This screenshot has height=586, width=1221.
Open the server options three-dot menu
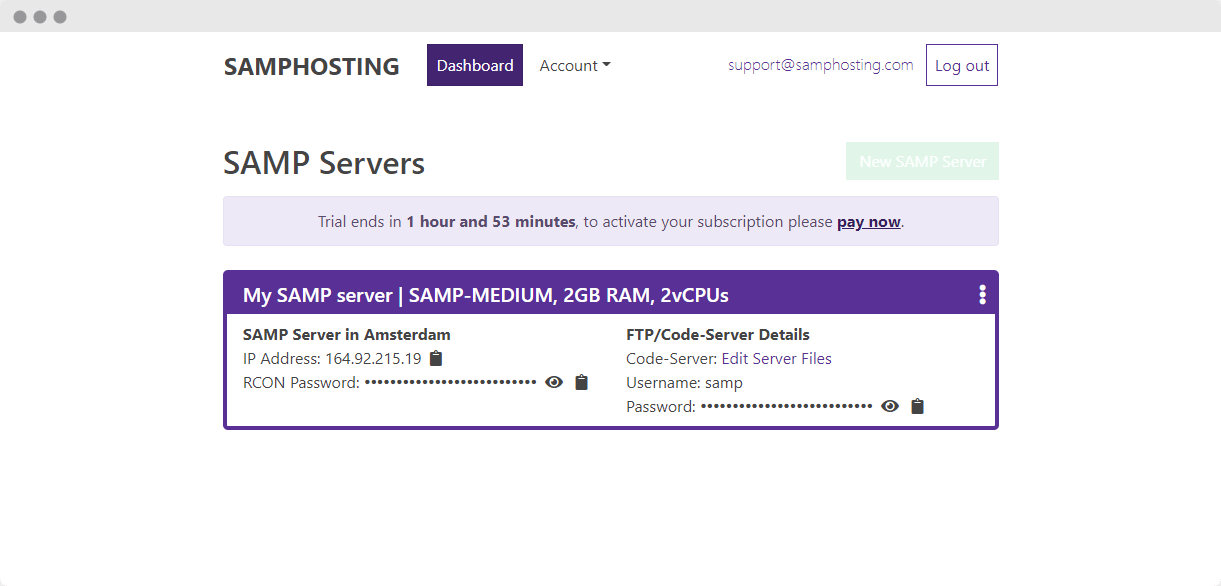(x=982, y=294)
